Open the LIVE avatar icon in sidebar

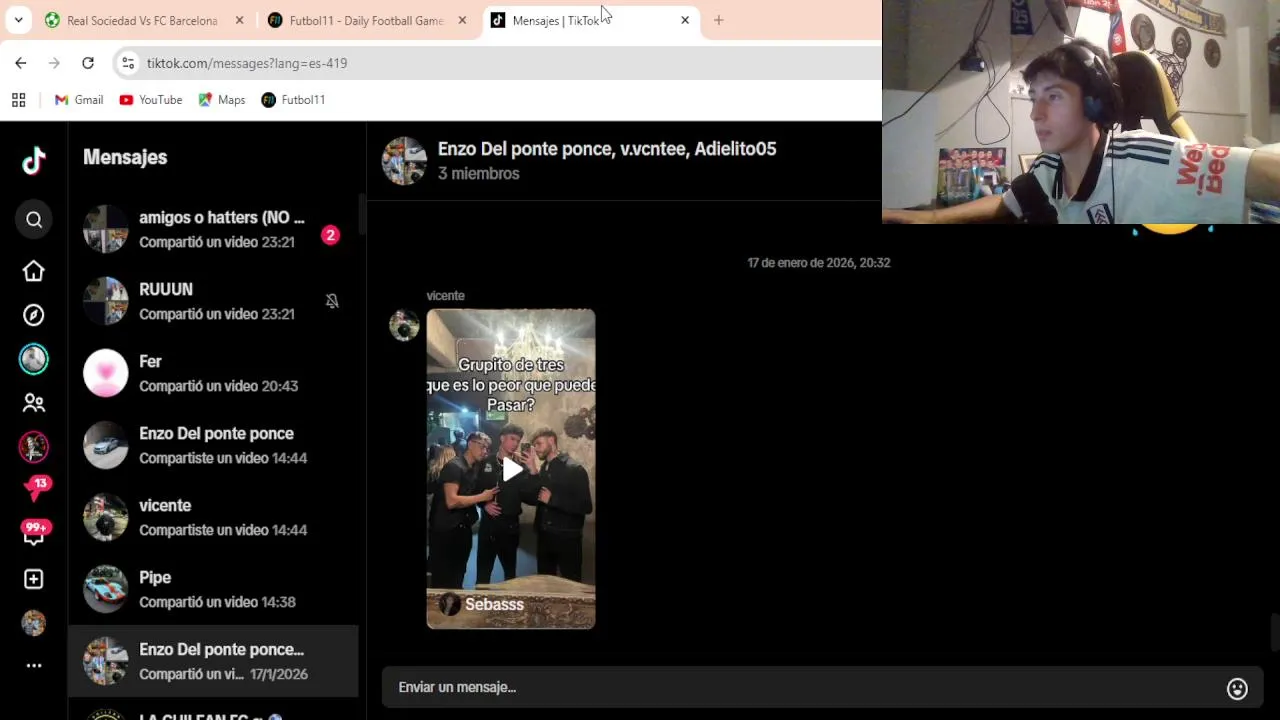[x=34, y=447]
